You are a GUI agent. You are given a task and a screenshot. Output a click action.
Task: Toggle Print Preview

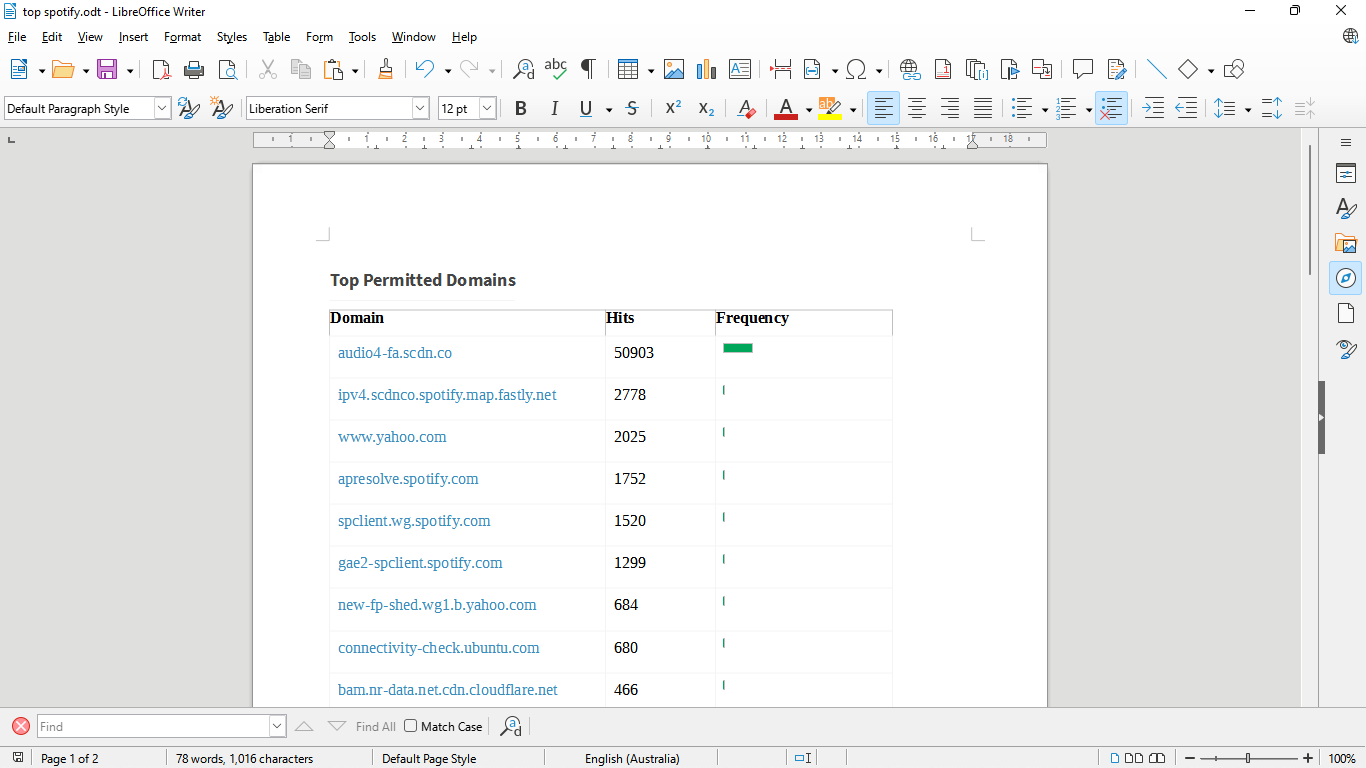click(x=228, y=69)
